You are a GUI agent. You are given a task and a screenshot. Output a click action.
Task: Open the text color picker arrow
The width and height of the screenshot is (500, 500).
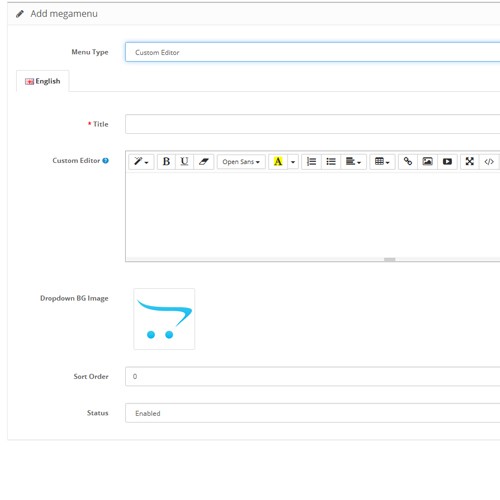coord(293,162)
